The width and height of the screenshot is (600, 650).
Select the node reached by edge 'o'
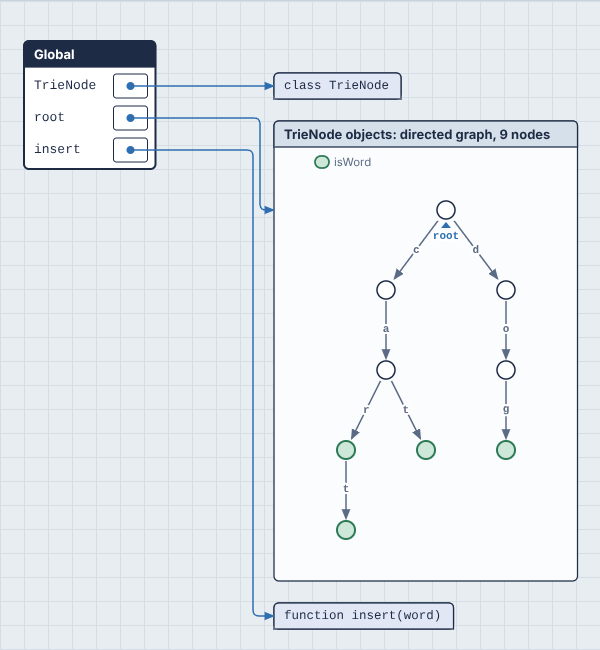[506, 370]
